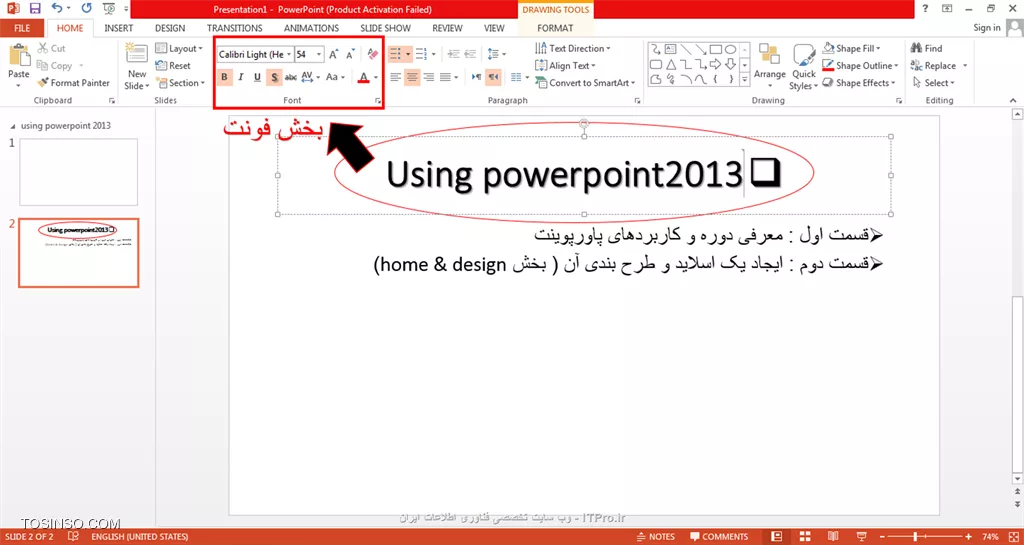Open Convert to SmartArt dropdown

[x=585, y=83]
